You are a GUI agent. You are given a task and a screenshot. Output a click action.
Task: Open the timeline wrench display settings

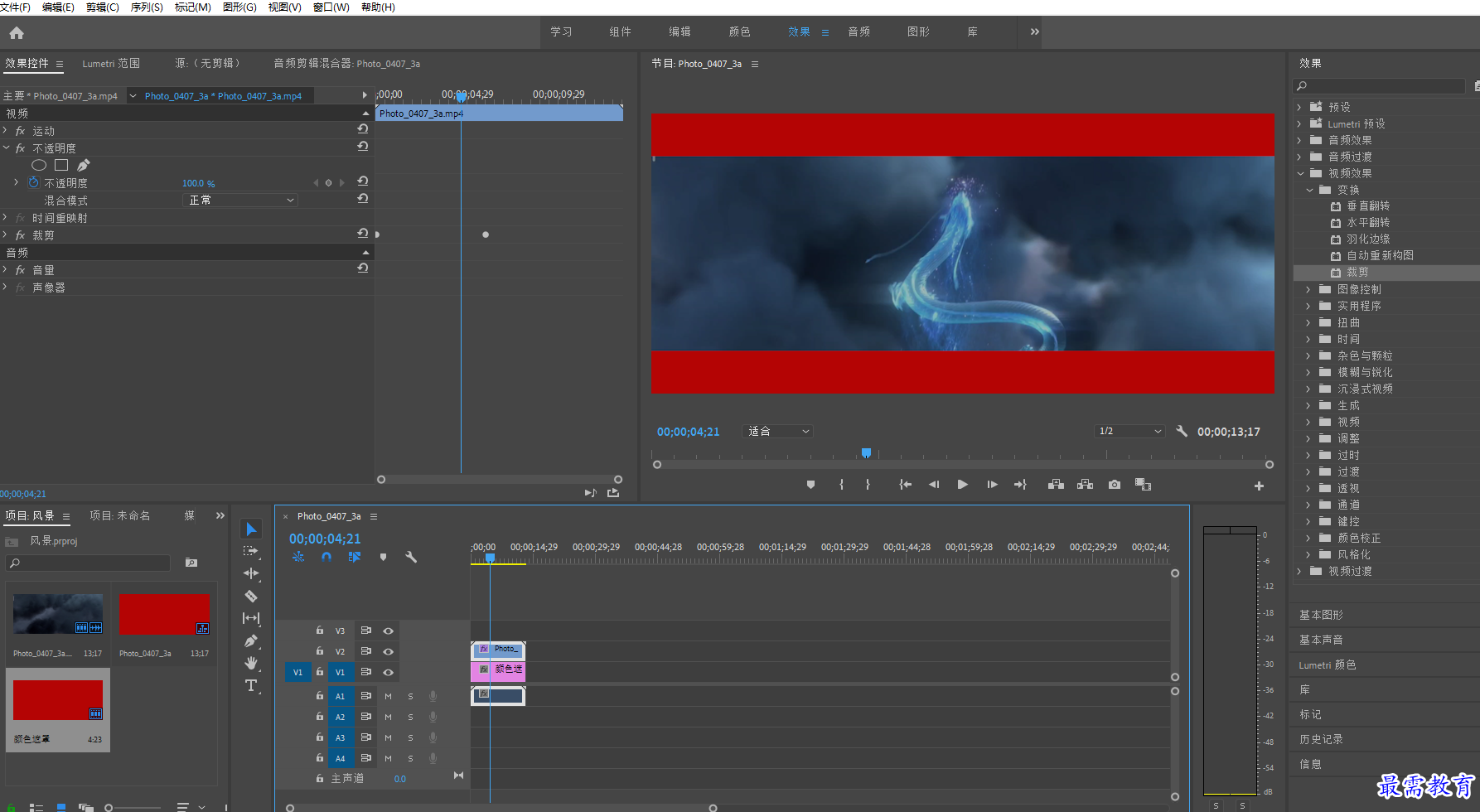pyautogui.click(x=411, y=557)
